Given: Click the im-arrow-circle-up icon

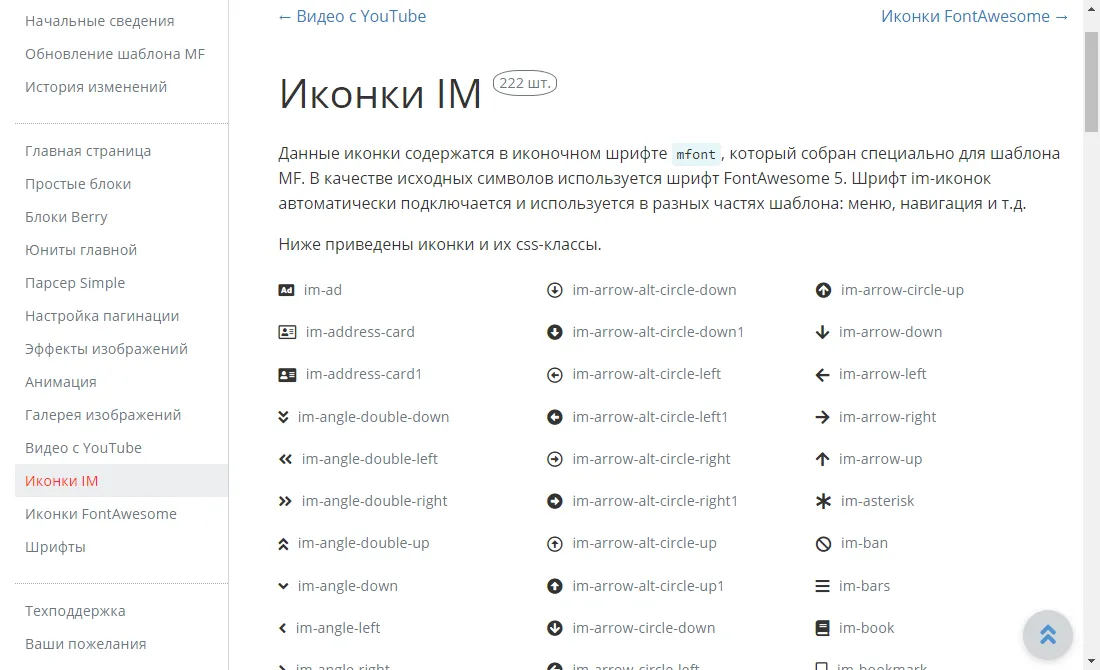Looking at the screenshot, I should 822,289.
